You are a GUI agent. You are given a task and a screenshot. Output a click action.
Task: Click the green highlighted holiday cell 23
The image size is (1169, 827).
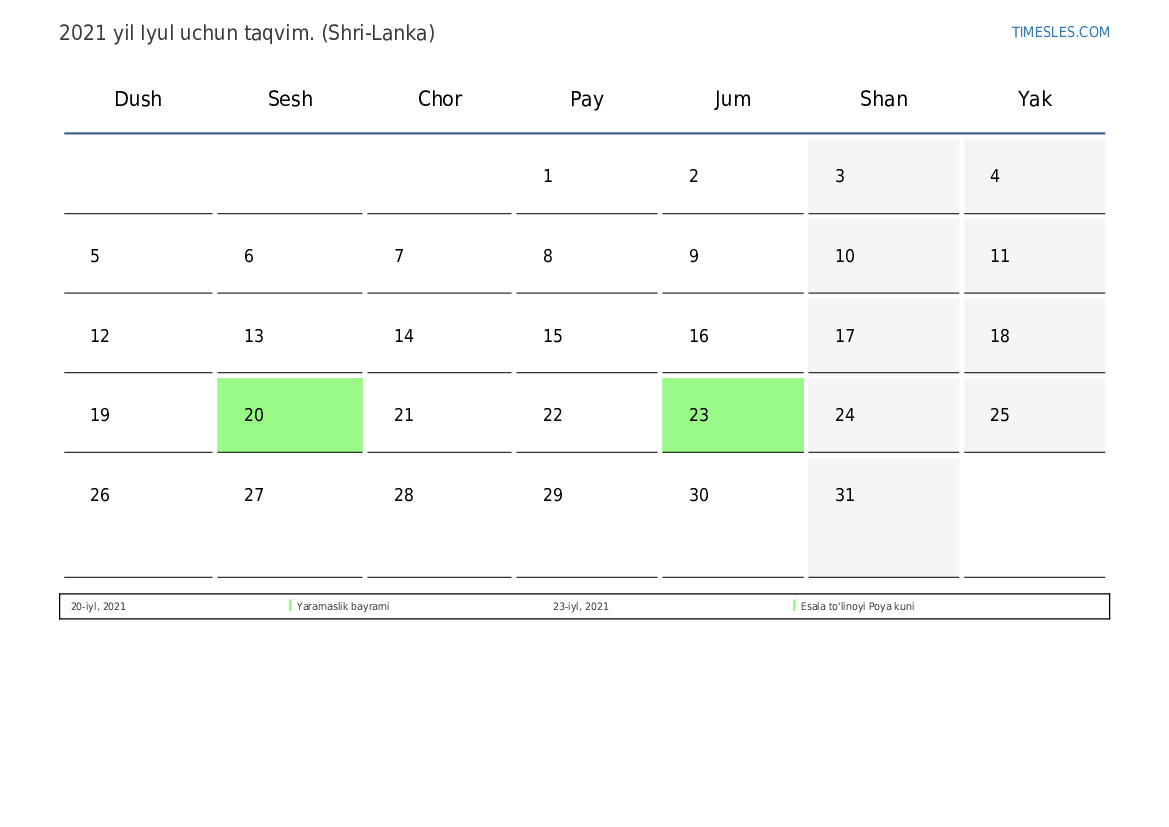(x=733, y=415)
